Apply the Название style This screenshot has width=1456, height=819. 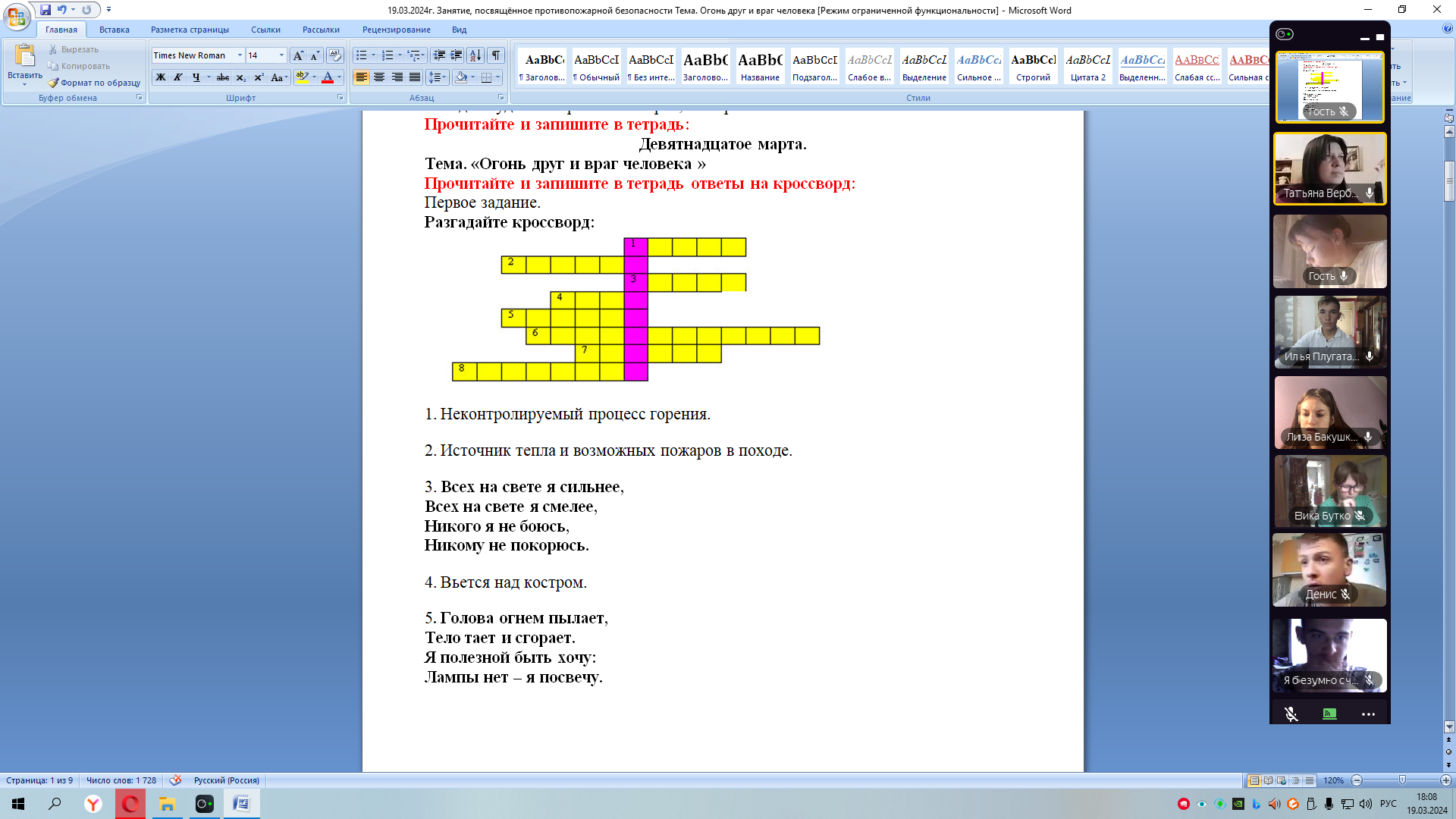tap(760, 66)
